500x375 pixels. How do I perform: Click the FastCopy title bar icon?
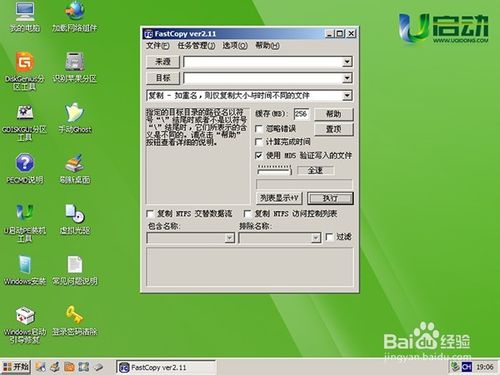click(148, 34)
